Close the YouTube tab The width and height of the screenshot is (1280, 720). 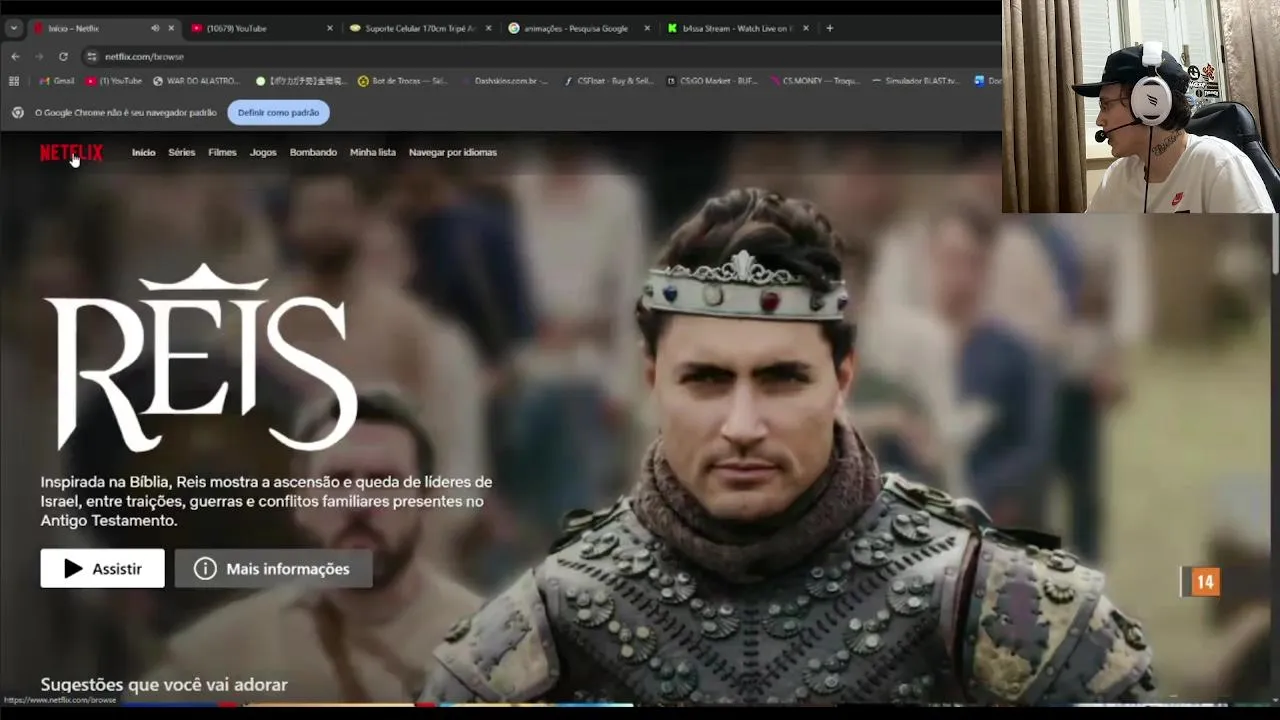(330, 28)
